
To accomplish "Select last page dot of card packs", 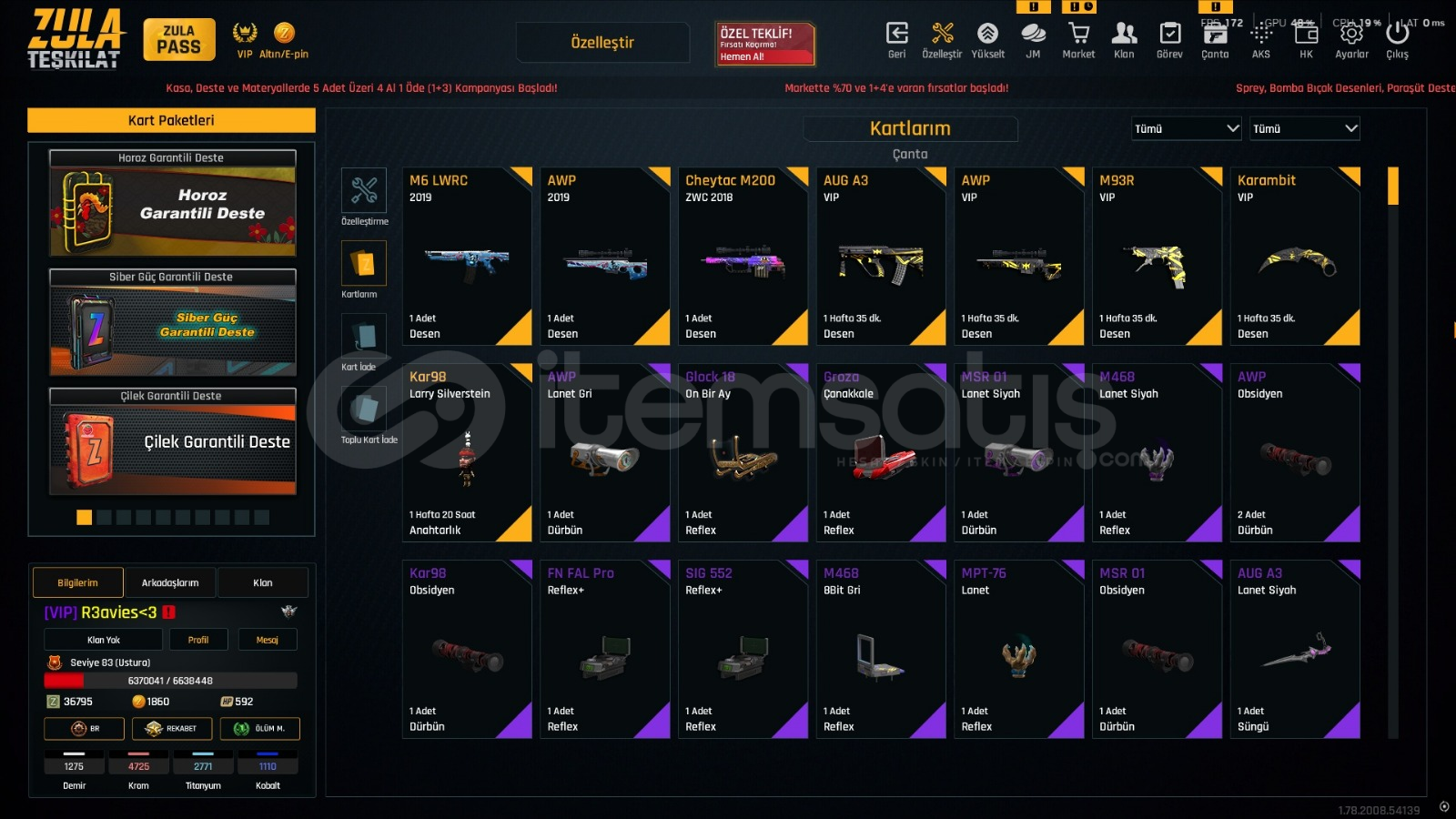I will point(262,517).
